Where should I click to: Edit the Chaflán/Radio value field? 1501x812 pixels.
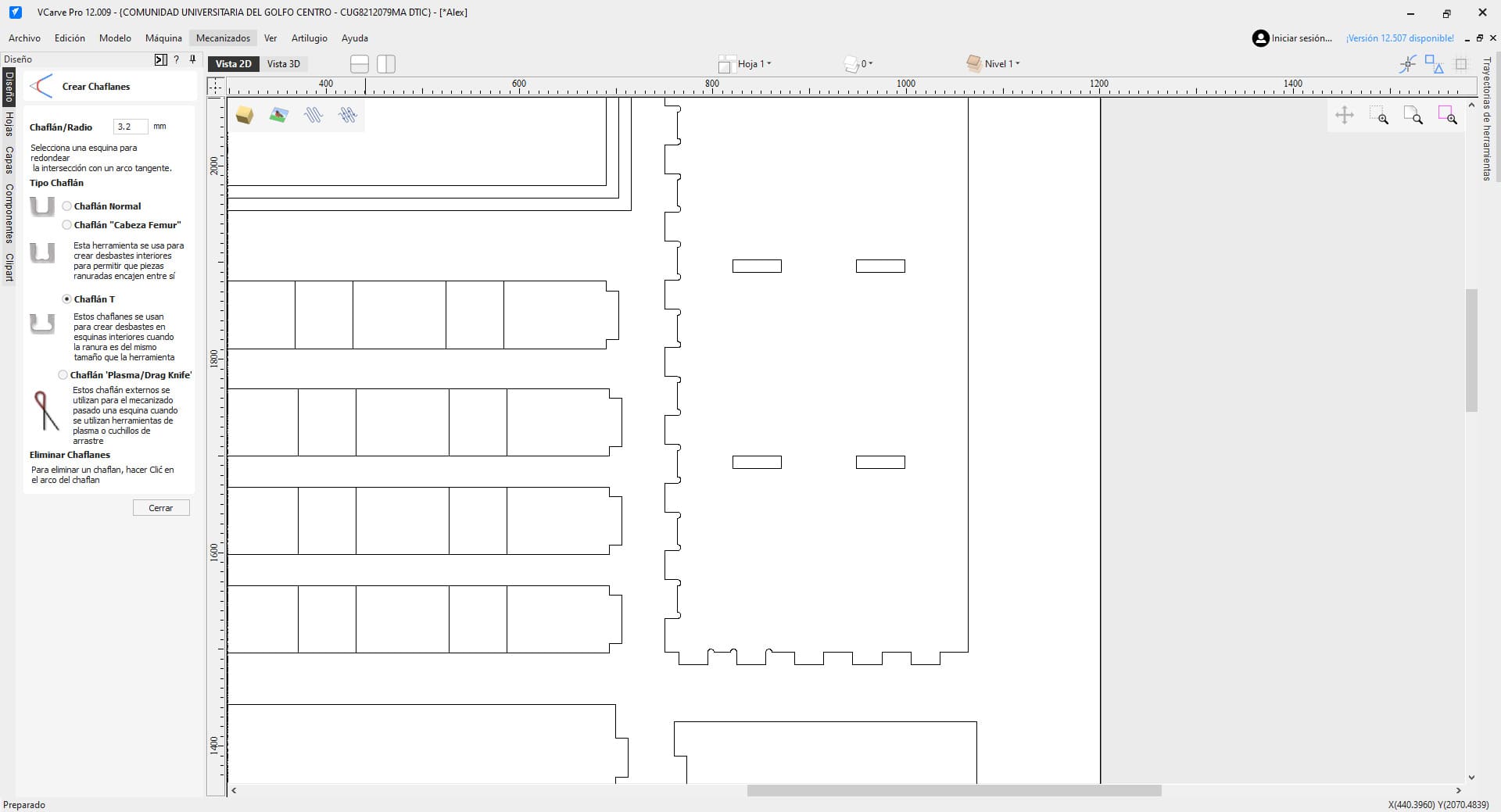click(130, 126)
